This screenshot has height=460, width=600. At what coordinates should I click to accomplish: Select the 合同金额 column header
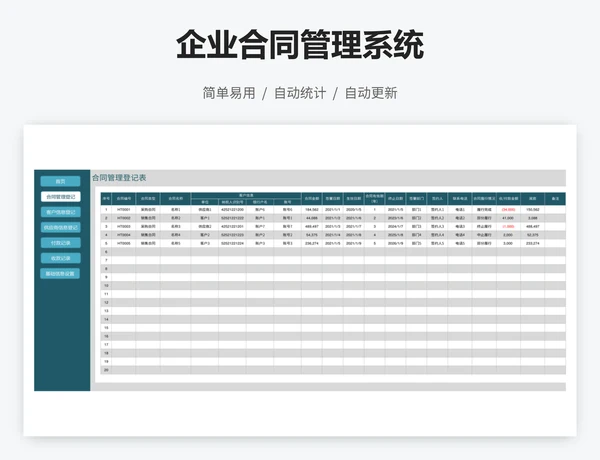point(312,199)
